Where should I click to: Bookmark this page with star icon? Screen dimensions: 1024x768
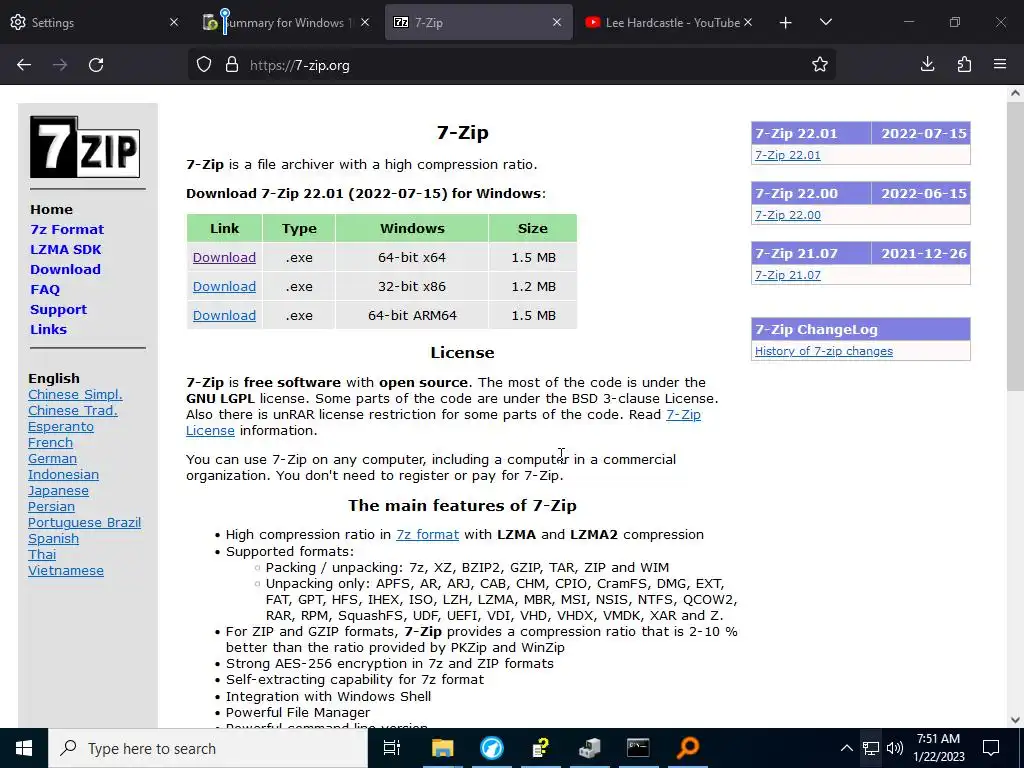pyautogui.click(x=820, y=64)
